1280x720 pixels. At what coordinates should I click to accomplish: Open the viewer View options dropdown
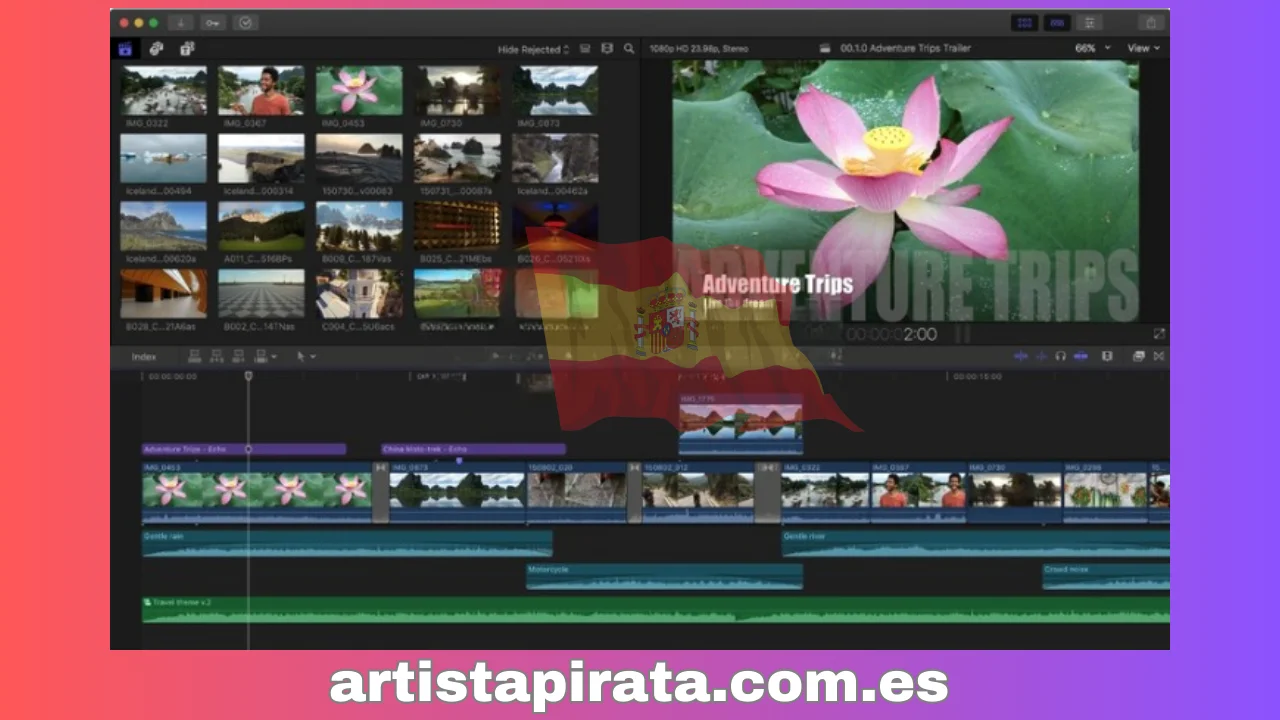[1144, 48]
